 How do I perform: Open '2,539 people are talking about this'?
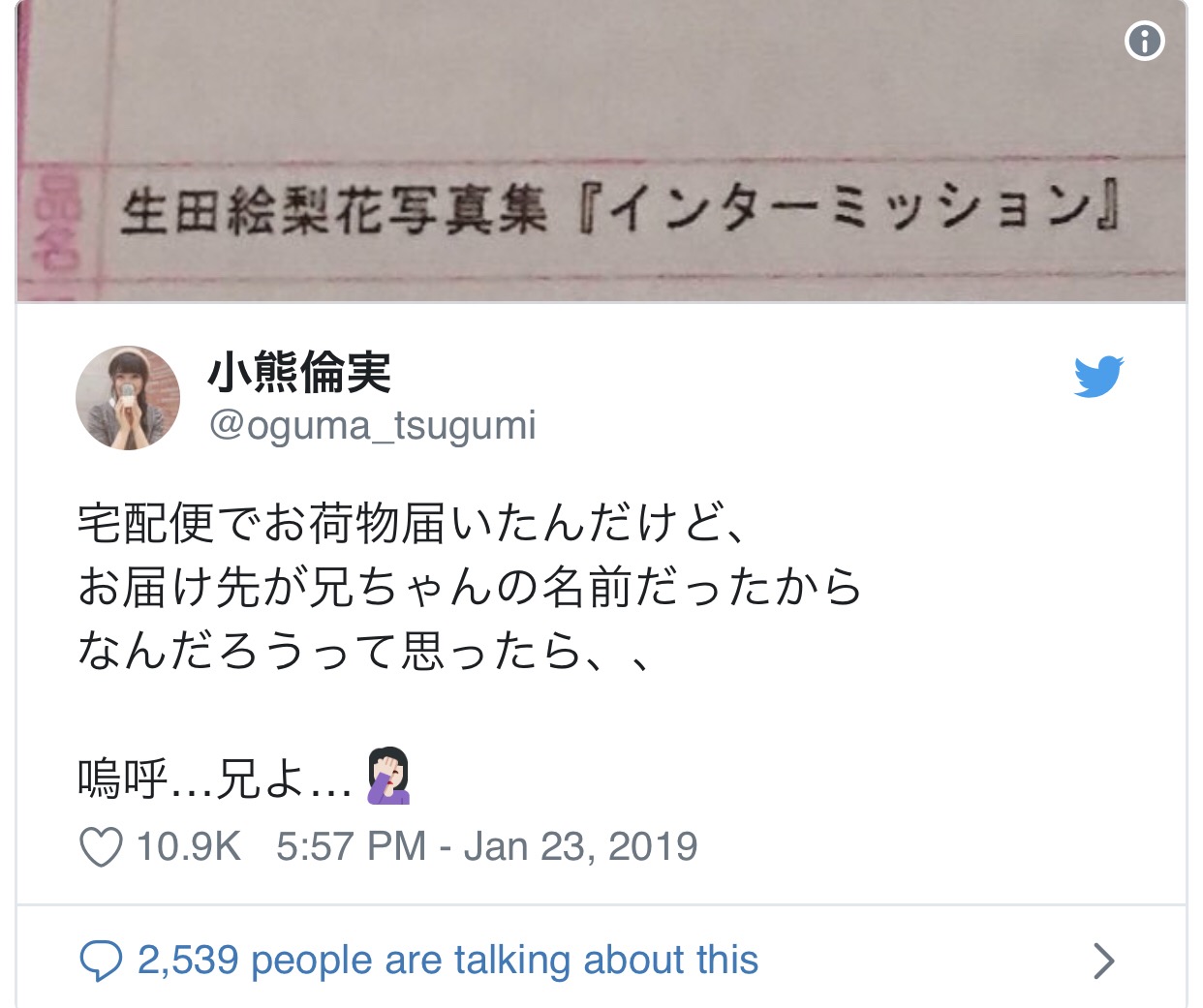447,961
